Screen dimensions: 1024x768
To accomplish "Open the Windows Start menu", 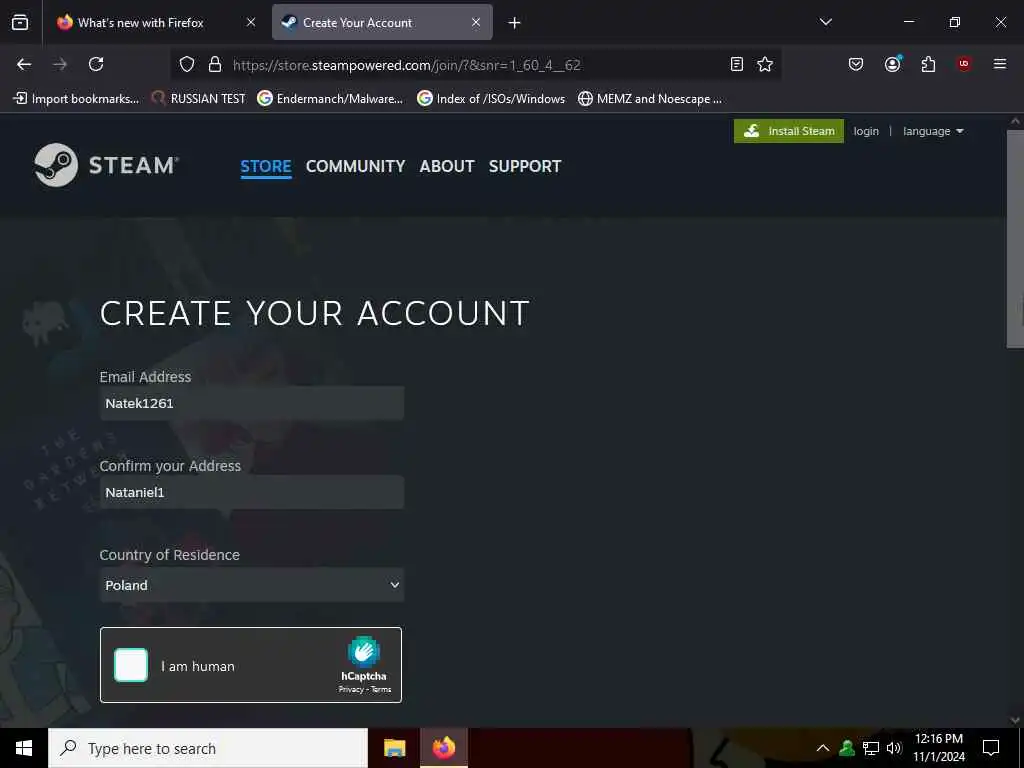I will pyautogui.click(x=24, y=748).
